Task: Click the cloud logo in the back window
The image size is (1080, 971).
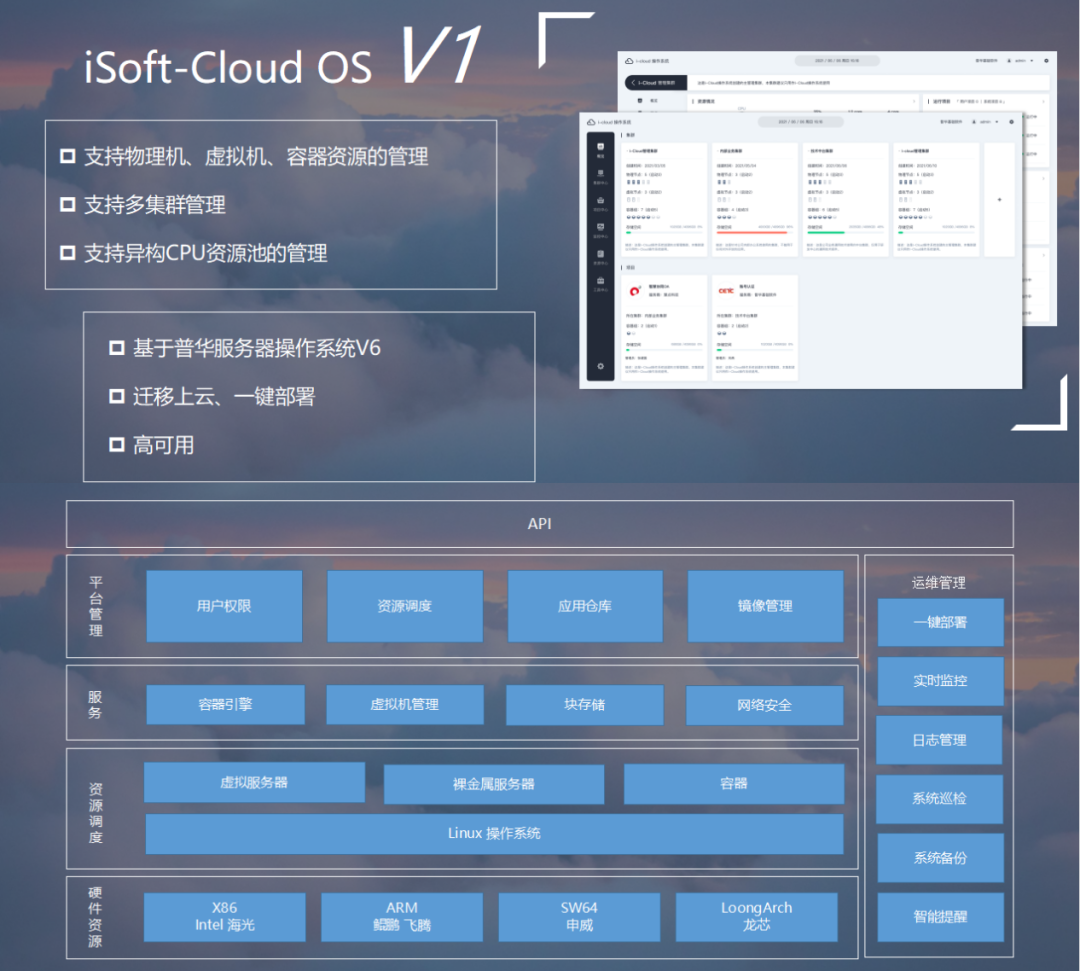Action: [629, 61]
